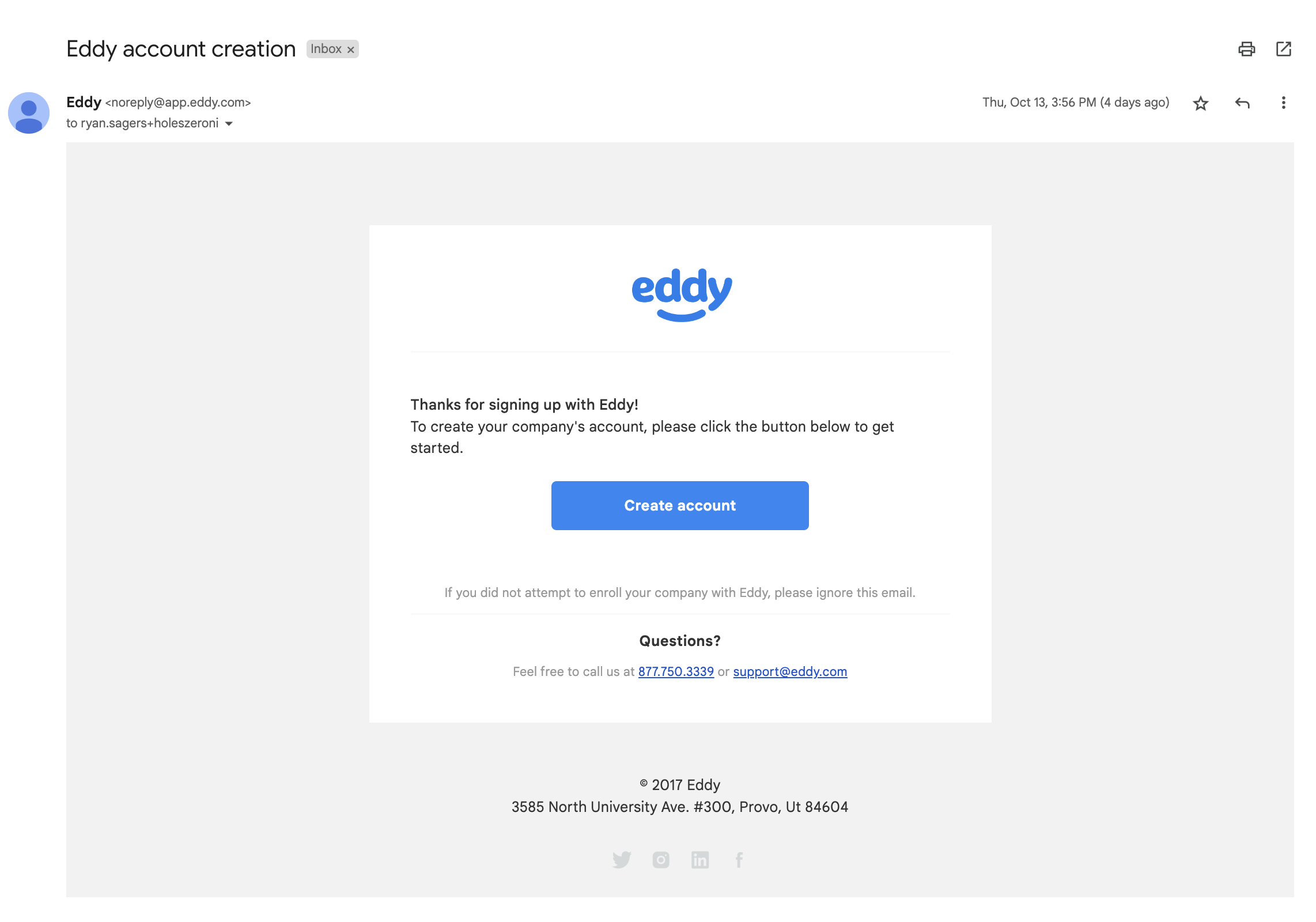Click the Create account button
The image size is (1316, 922).
pos(680,505)
